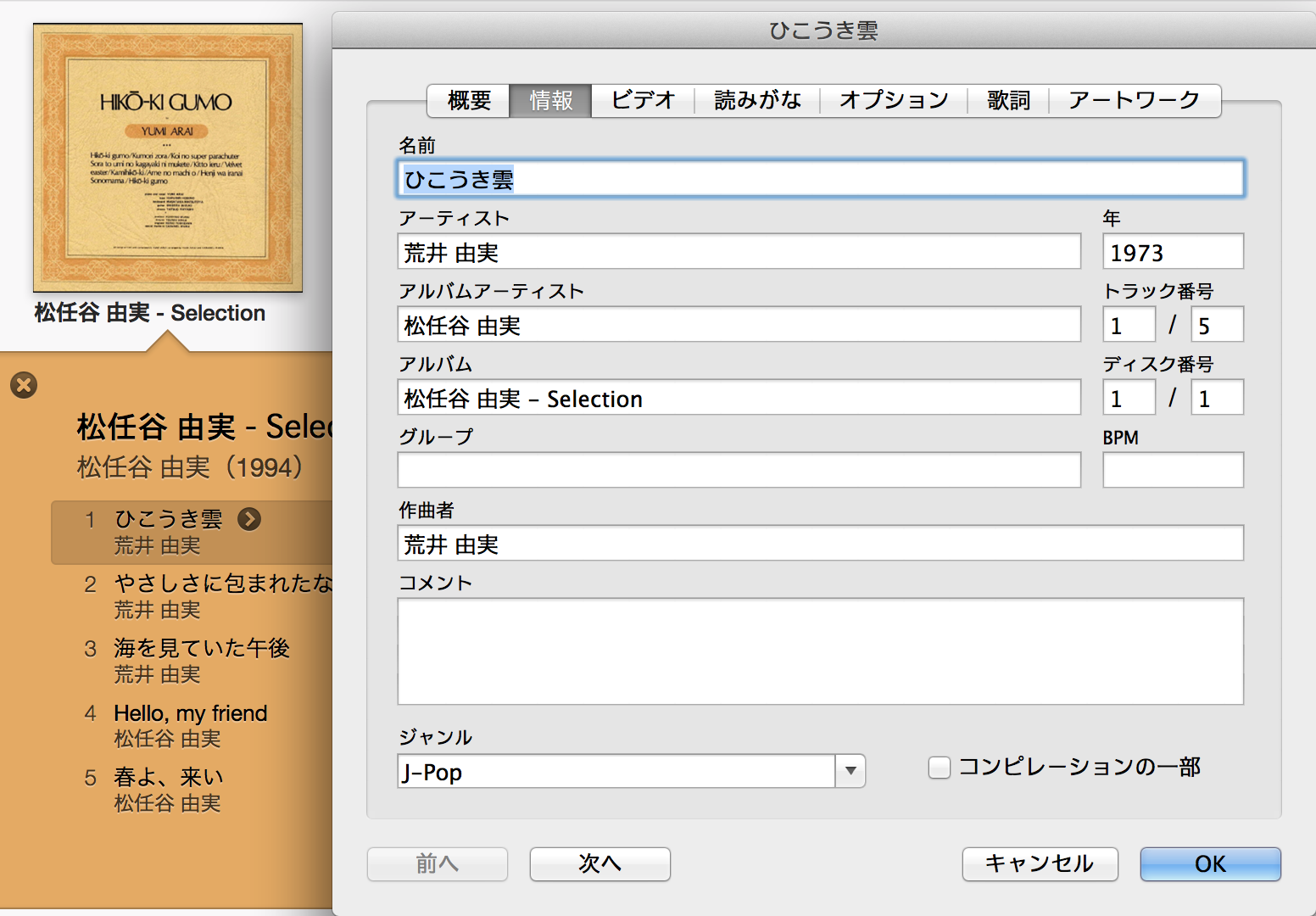This screenshot has height=916, width=1316.
Task: Select track 4 Hello, my friend
Action: point(191,714)
